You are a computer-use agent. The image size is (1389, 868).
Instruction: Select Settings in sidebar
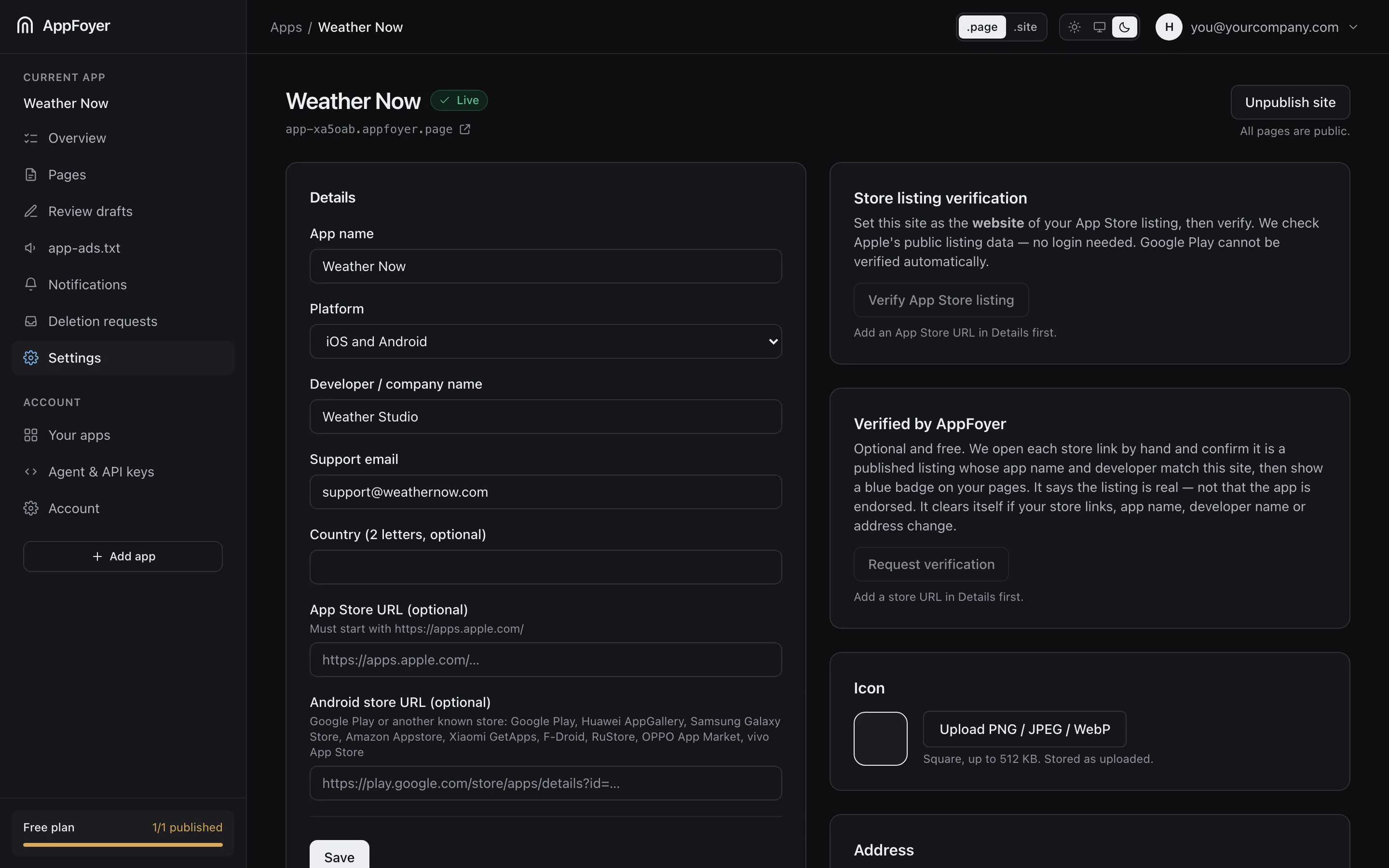click(123, 358)
